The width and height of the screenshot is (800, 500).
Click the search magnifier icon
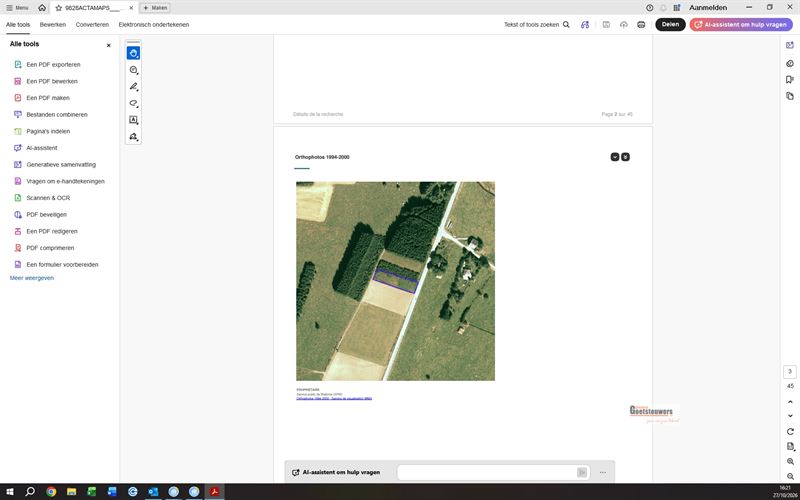pyautogui.click(x=566, y=24)
